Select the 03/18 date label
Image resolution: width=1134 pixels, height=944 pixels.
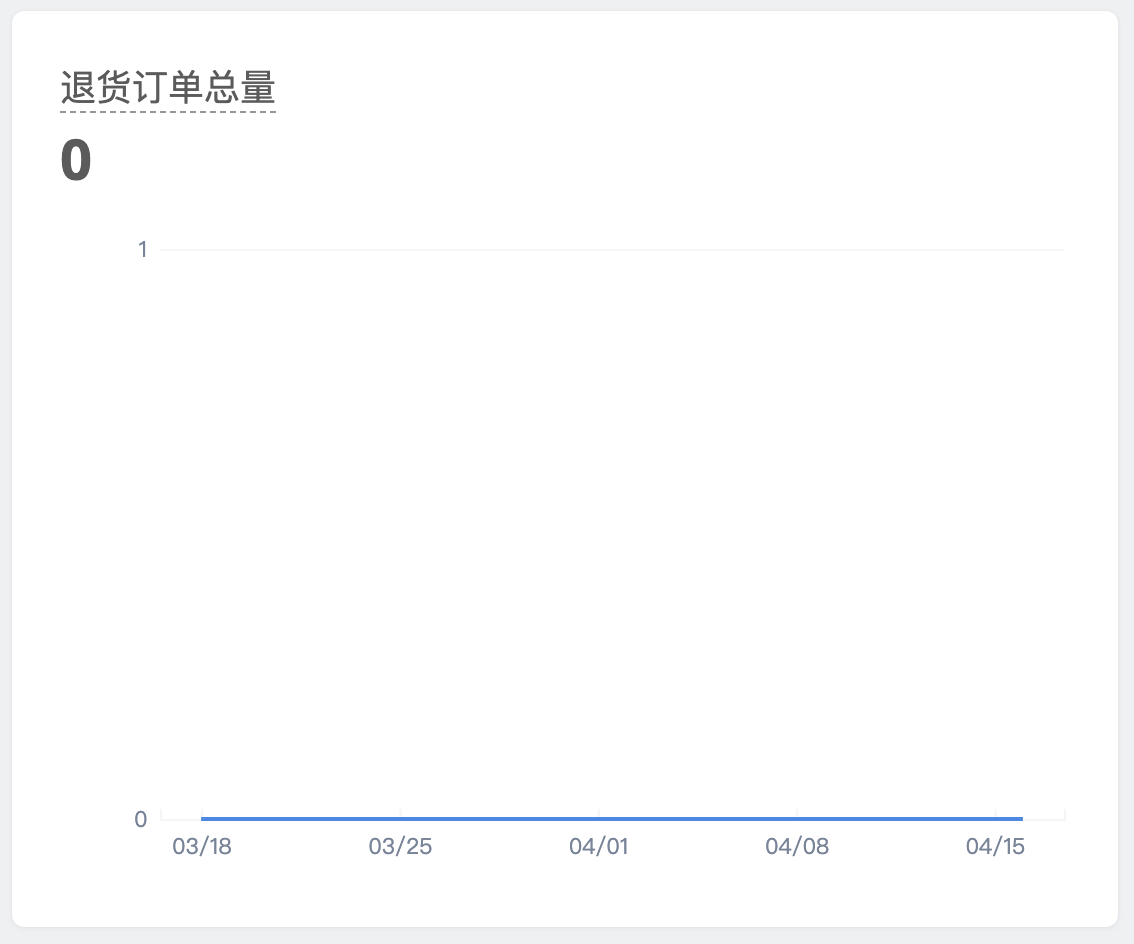tap(202, 846)
